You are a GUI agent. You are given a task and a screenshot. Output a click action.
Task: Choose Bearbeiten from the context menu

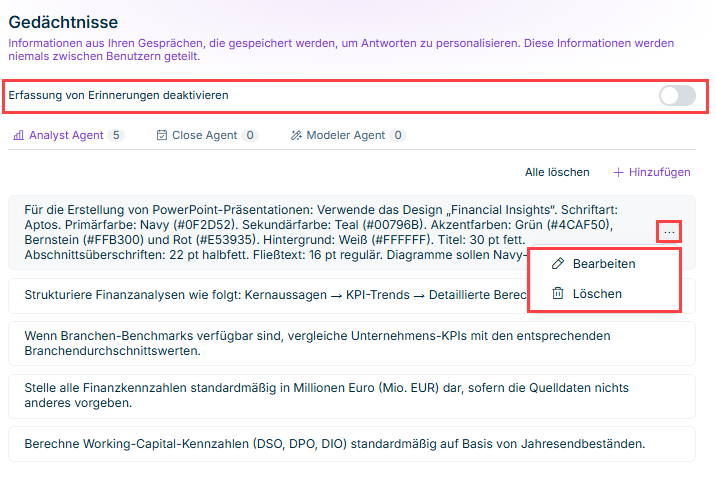pos(604,264)
